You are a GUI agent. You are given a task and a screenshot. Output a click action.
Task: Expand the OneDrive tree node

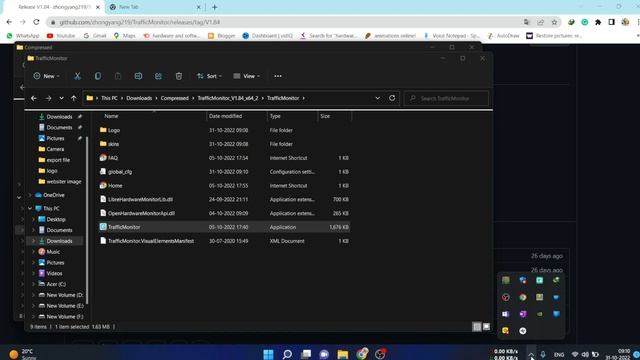30,195
